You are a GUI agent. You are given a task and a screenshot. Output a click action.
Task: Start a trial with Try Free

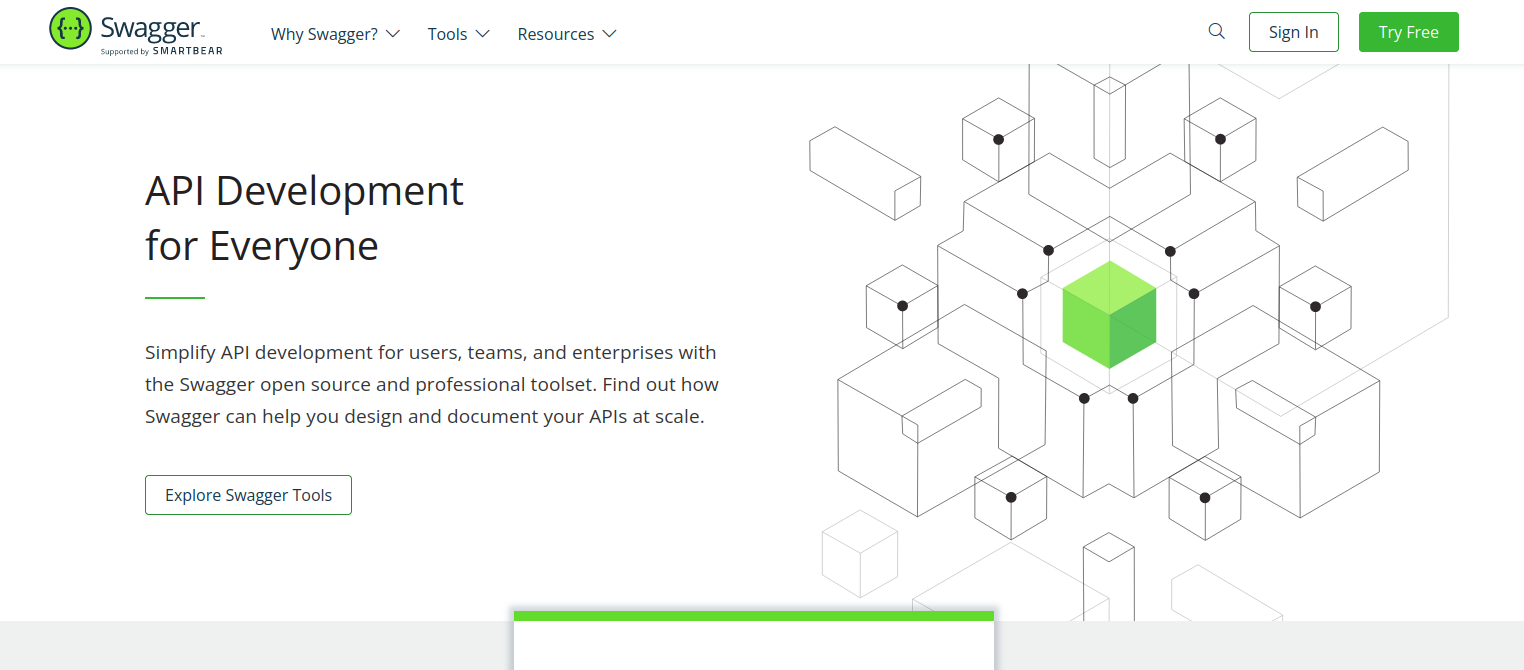[x=1408, y=32]
